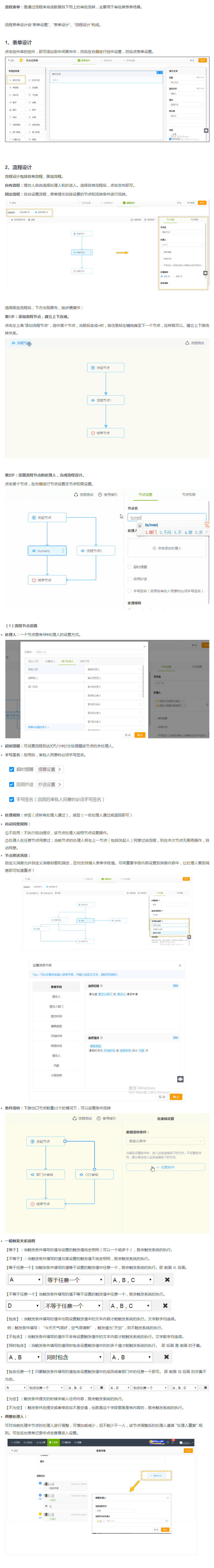
Task: Select the 流程节点2 node
Action: tap(96, 550)
